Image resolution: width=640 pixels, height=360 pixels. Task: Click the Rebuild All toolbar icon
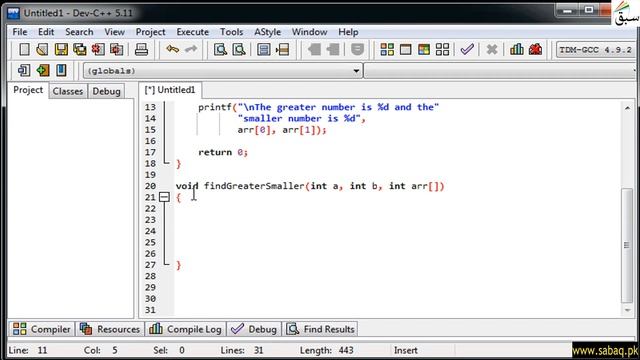click(442, 50)
